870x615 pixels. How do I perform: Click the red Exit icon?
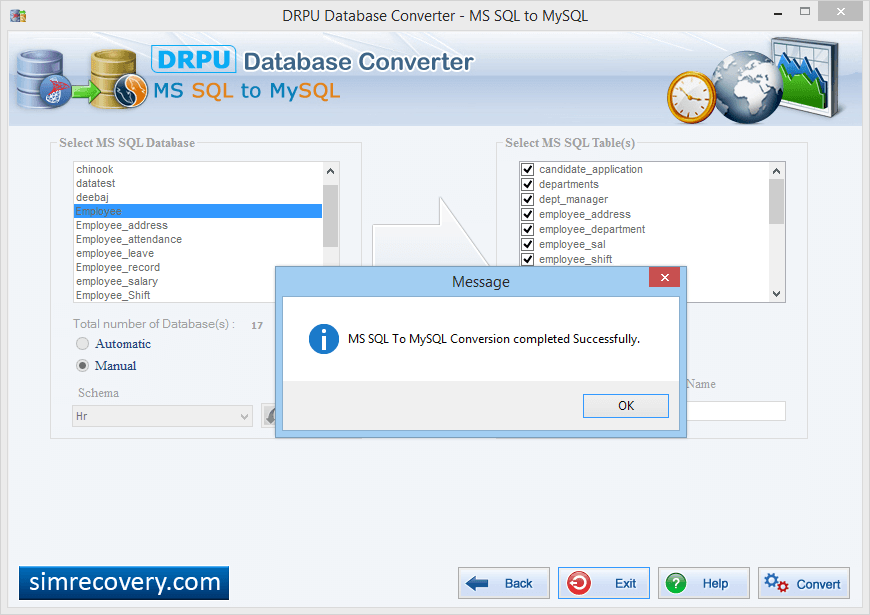[579, 583]
